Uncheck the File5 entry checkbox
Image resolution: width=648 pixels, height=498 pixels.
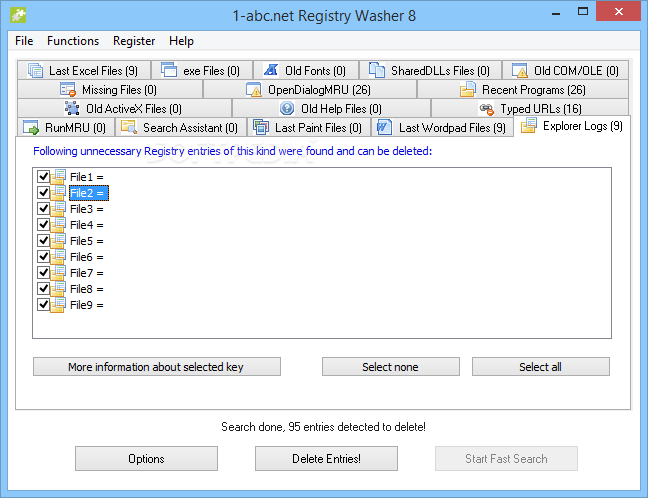tap(43, 241)
